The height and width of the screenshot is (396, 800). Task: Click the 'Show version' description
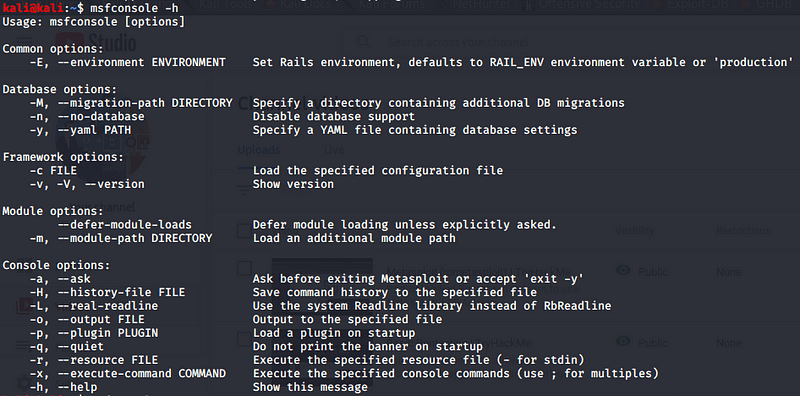(293, 184)
